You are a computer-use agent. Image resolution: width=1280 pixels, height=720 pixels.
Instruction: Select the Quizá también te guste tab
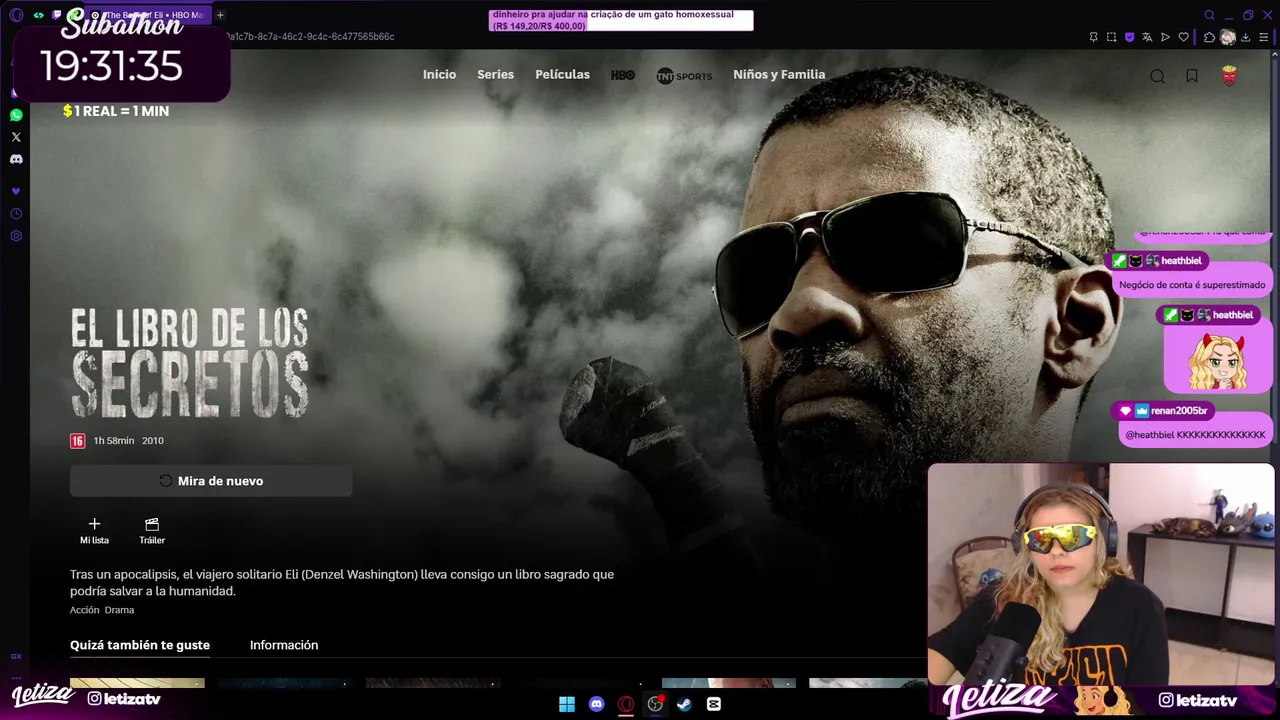coord(140,645)
